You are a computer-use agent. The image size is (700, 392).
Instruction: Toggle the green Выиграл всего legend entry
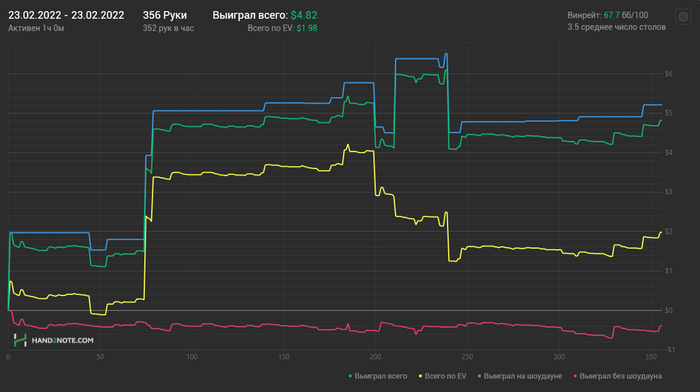tap(378, 376)
